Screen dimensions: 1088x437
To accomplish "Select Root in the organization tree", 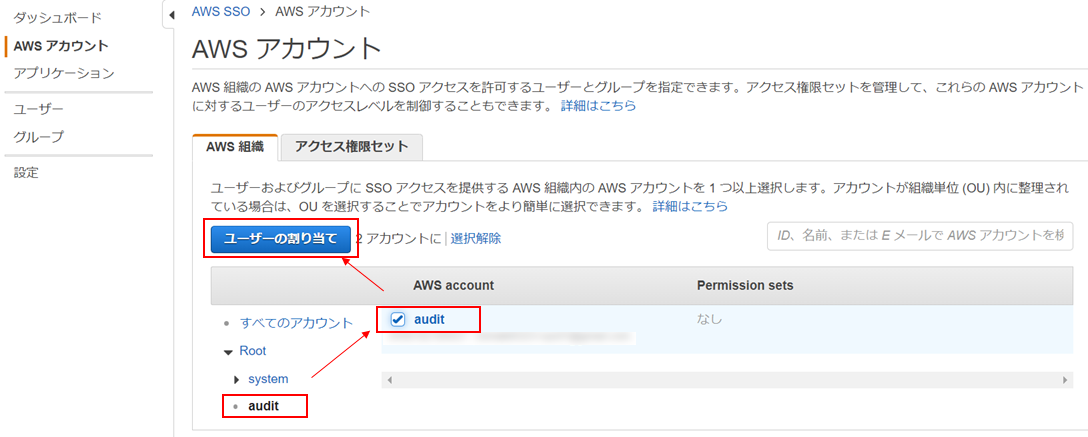I will 253,351.
